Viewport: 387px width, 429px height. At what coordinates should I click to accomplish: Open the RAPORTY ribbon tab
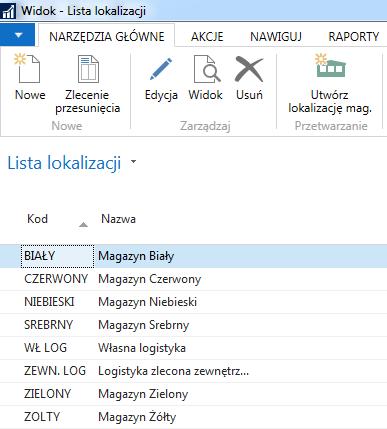(354, 36)
